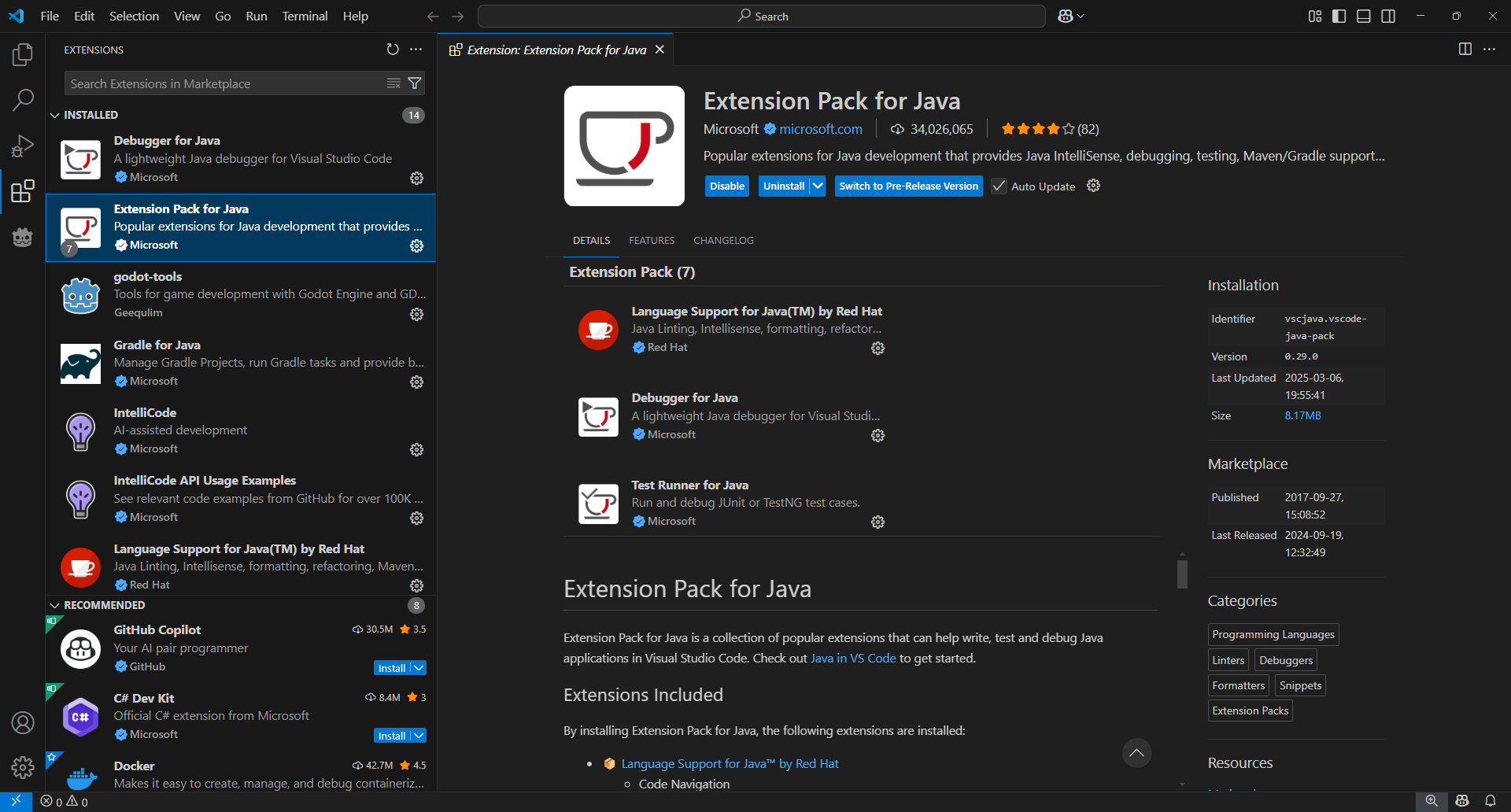Click the Uninstall button
Image resolution: width=1511 pixels, height=812 pixels.
pos(784,186)
